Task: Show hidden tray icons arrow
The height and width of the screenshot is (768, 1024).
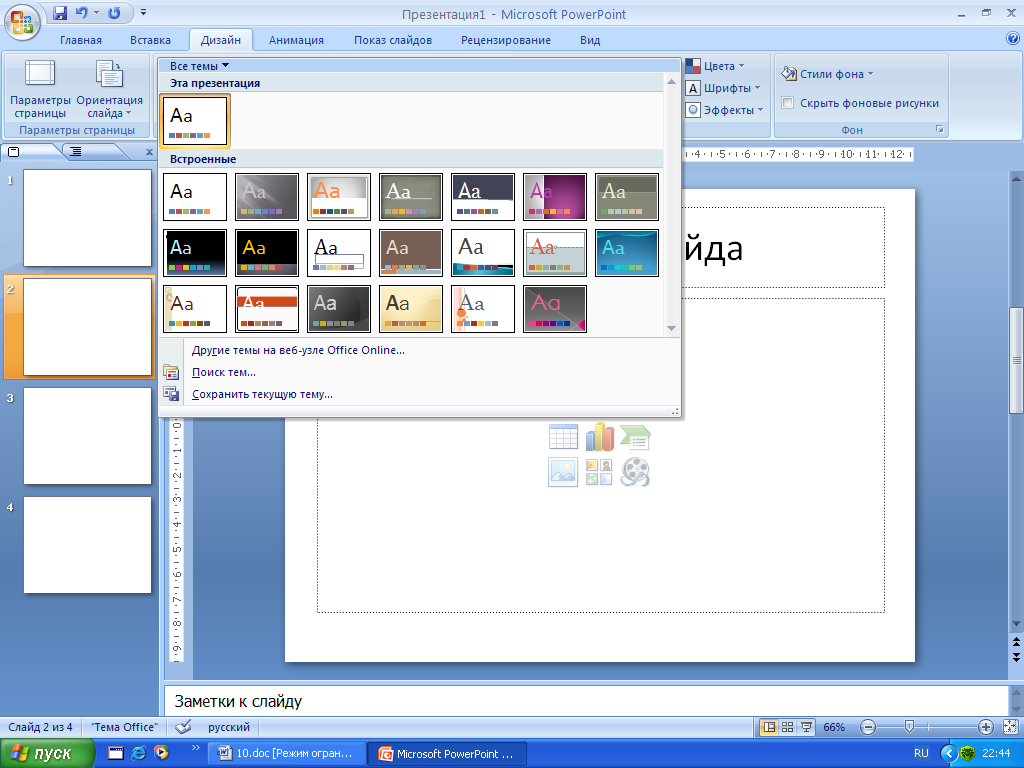Action: pyautogui.click(x=949, y=753)
